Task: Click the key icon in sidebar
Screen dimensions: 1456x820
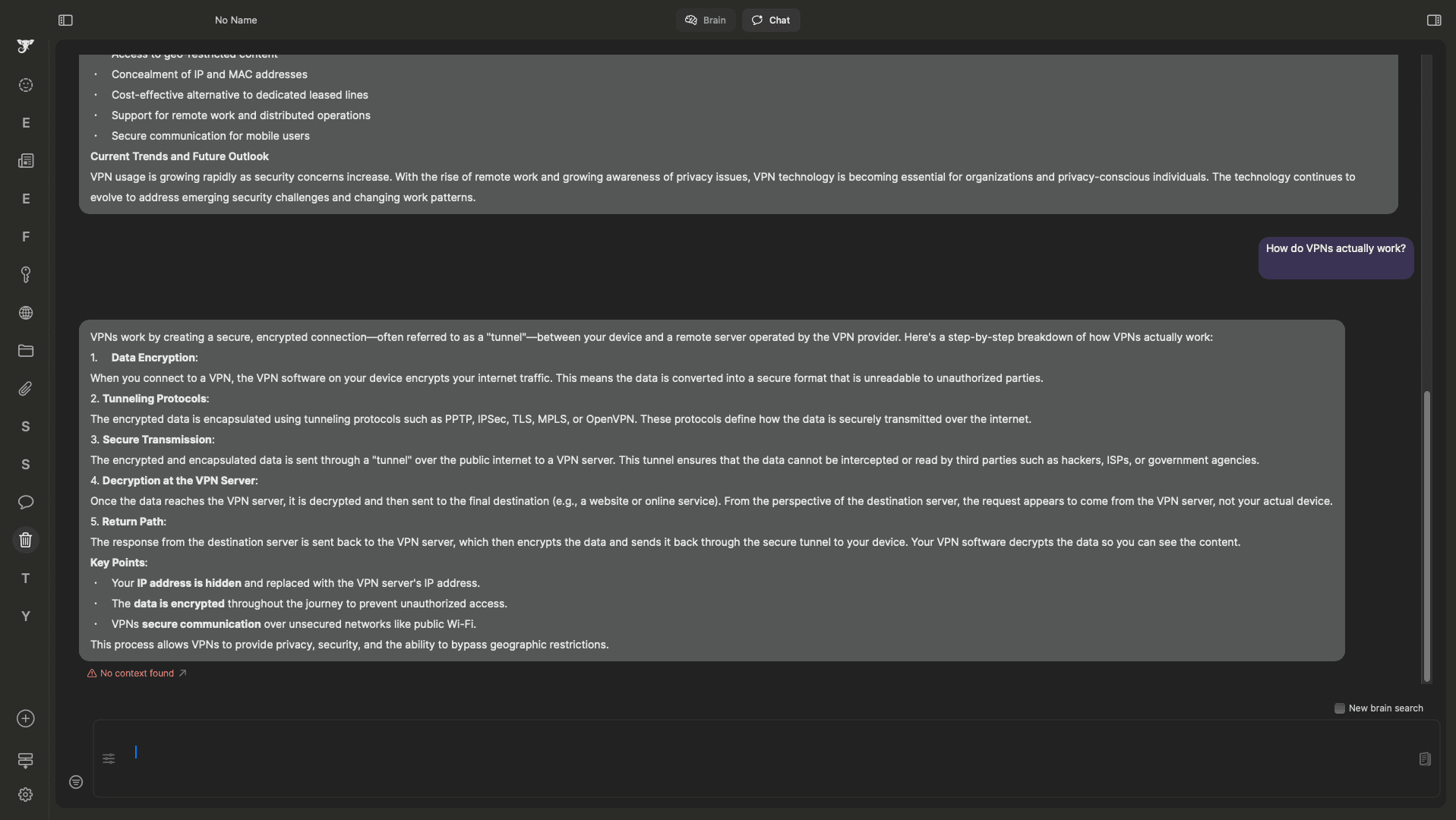Action: (x=26, y=275)
